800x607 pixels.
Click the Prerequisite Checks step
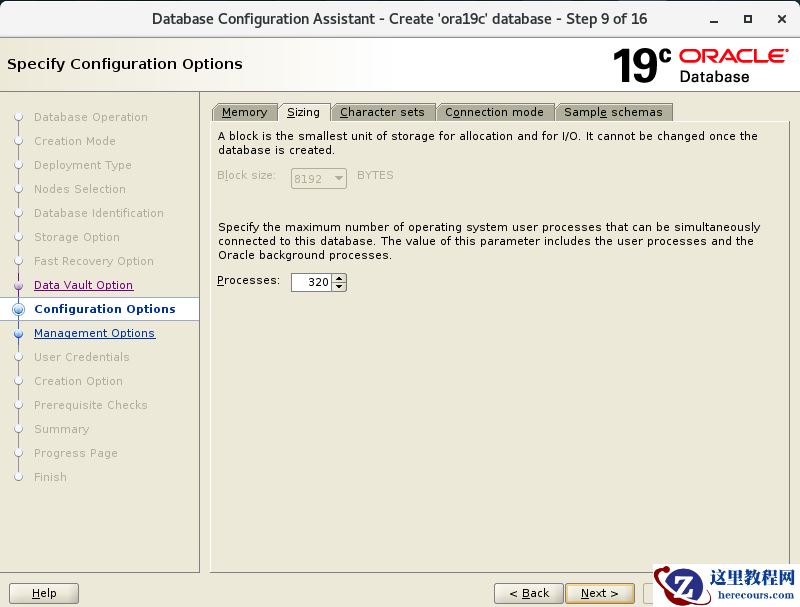click(91, 405)
